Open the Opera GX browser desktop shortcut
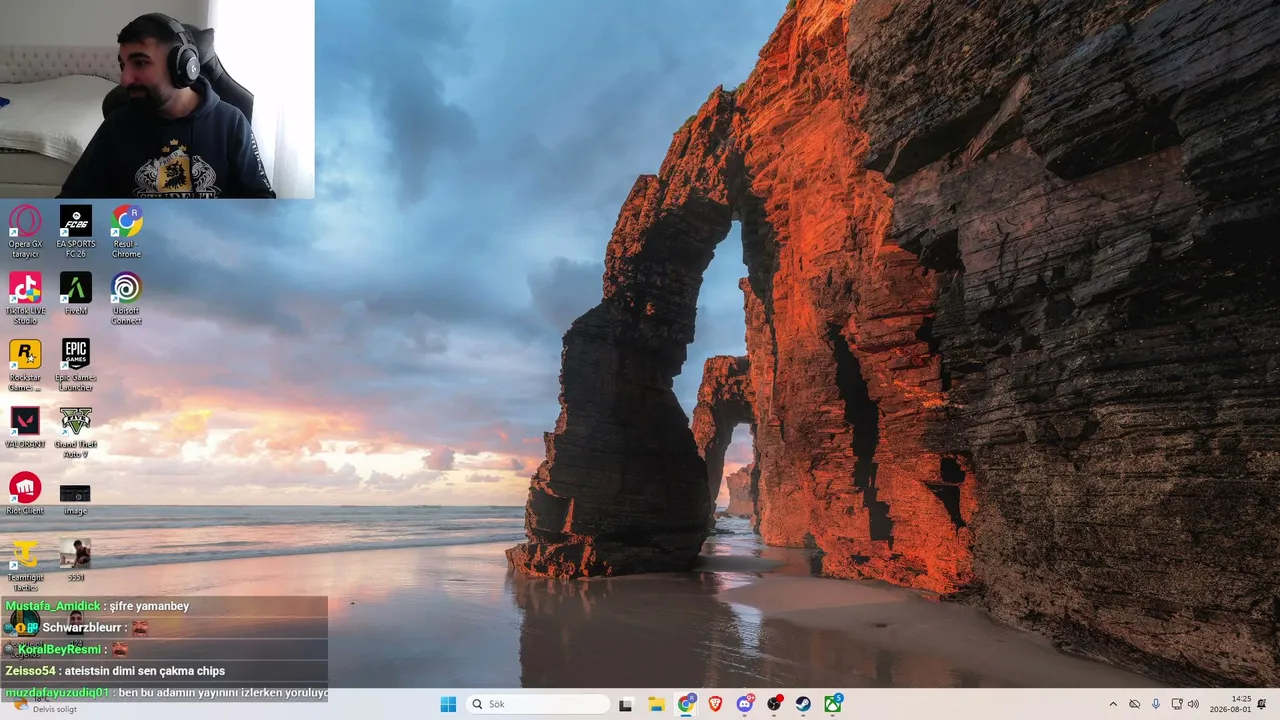Image resolution: width=1280 pixels, height=720 pixels. (x=25, y=231)
